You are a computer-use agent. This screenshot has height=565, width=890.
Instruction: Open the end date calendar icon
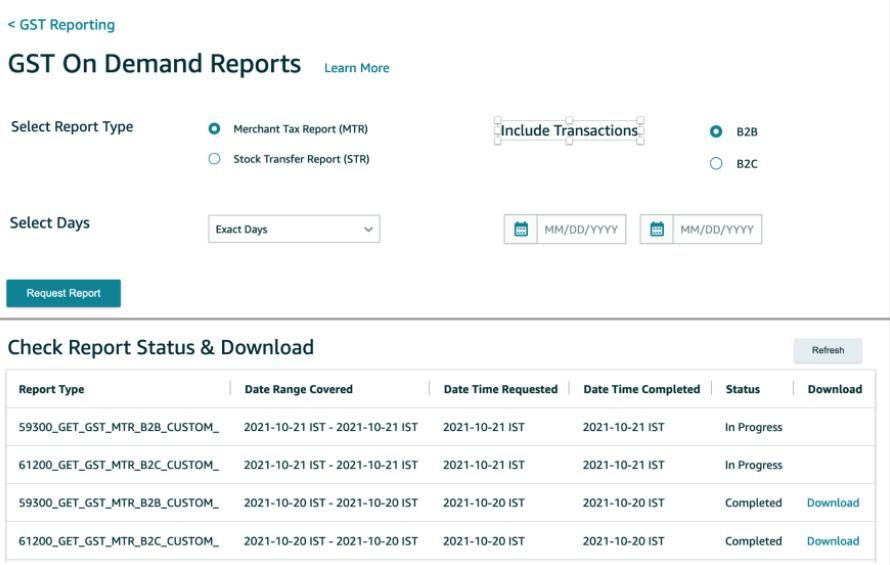pyautogui.click(x=657, y=229)
